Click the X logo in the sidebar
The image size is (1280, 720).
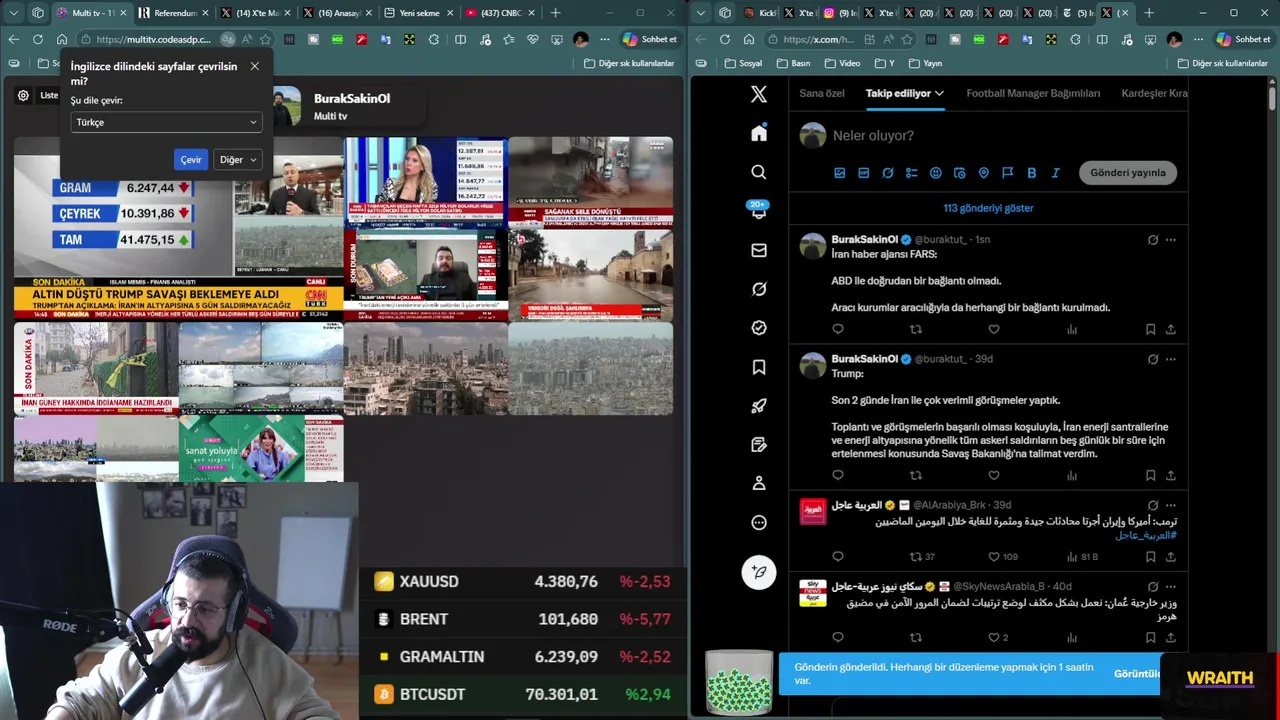(759, 94)
